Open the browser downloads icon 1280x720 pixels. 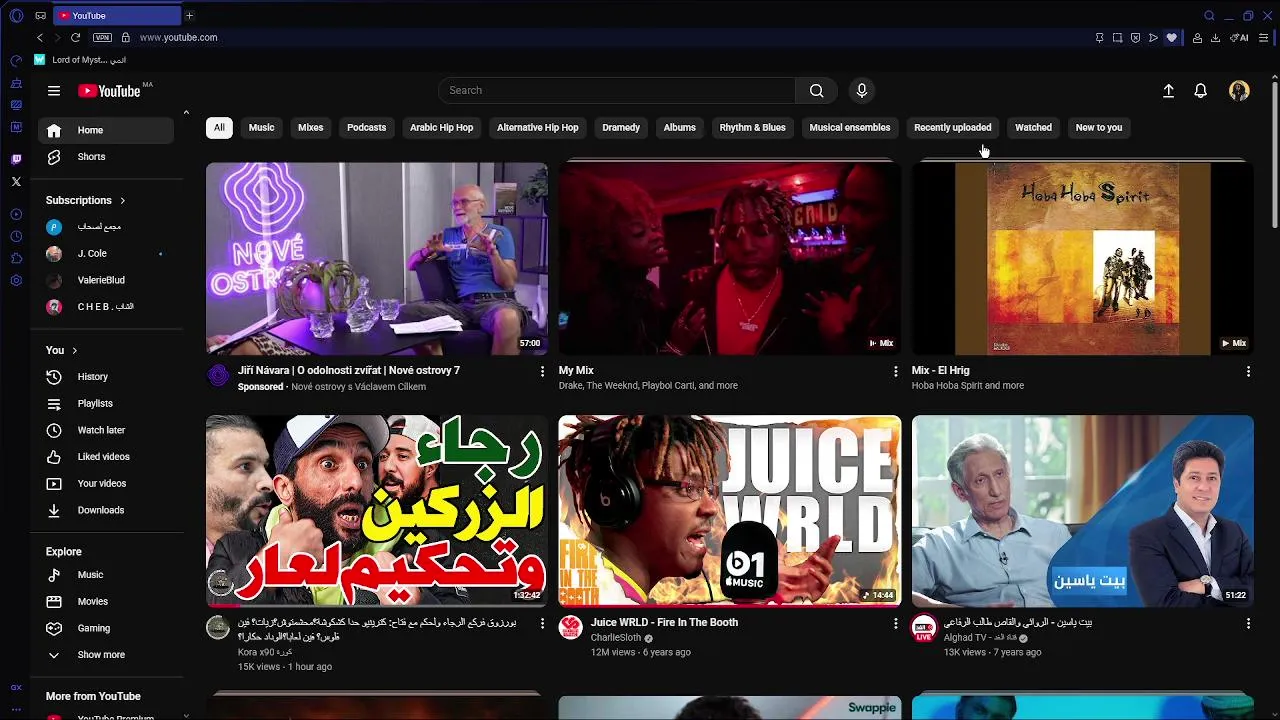point(1215,37)
